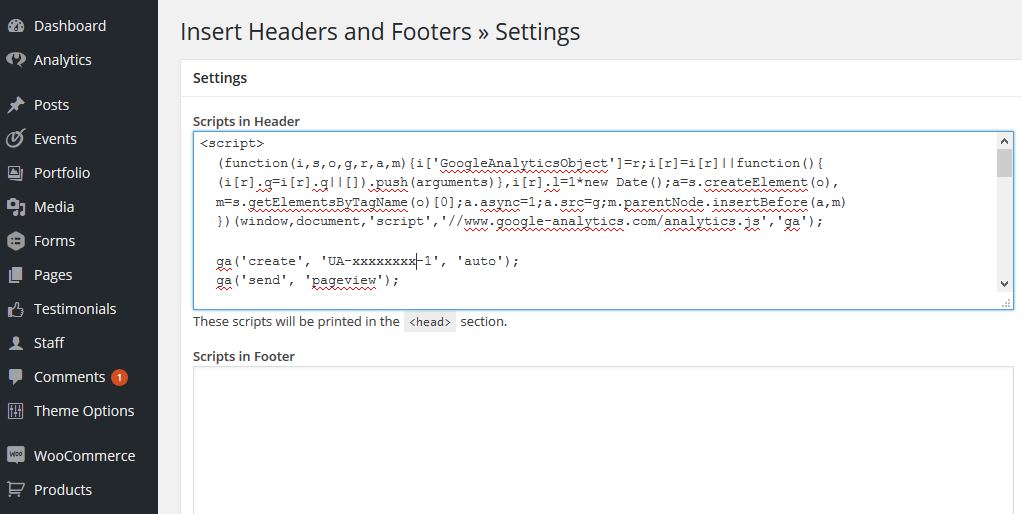Navigate to Forms
The width and height of the screenshot is (1022, 514).
pos(54,241)
